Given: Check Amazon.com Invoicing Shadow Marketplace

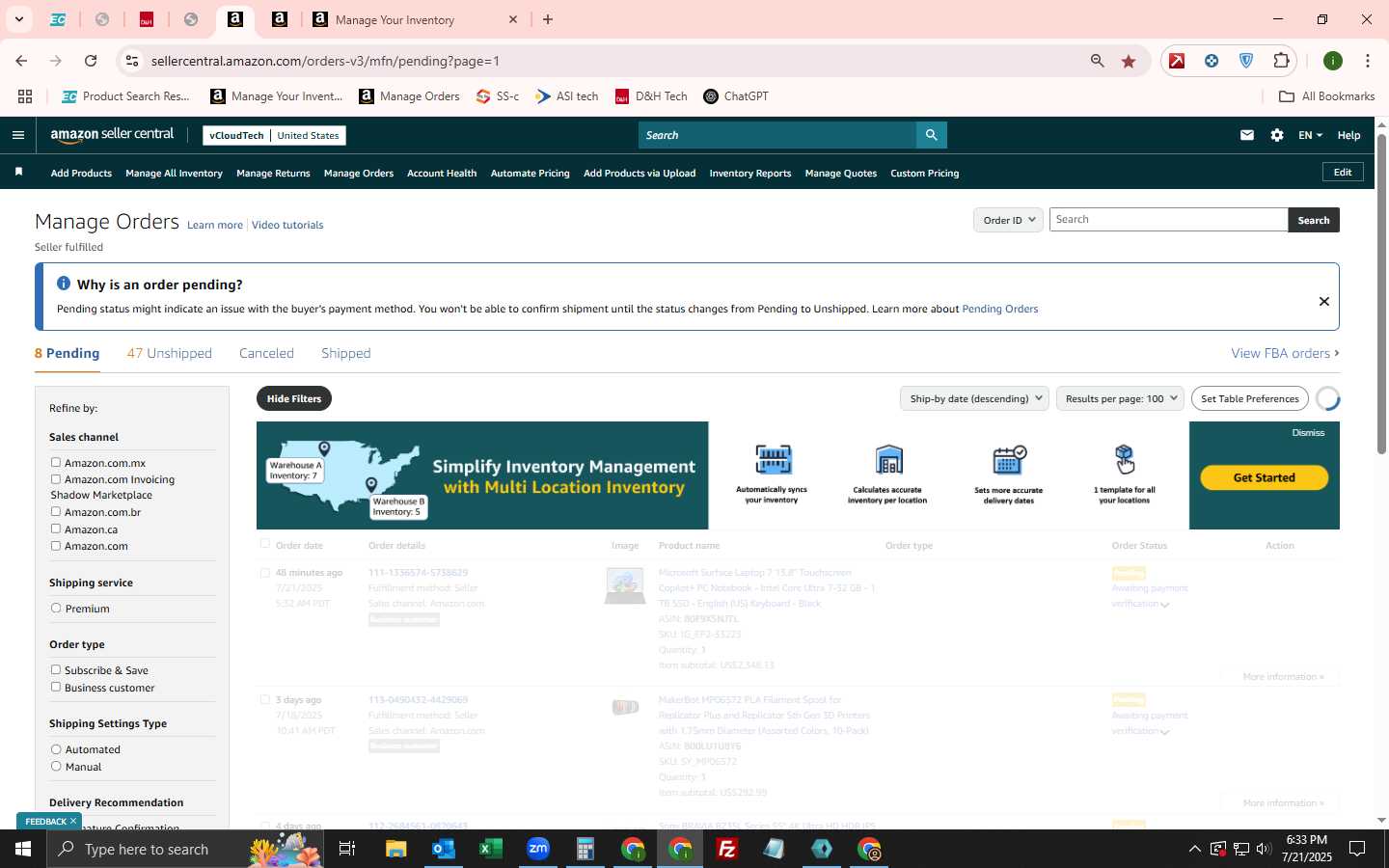Looking at the screenshot, I should 56,479.
